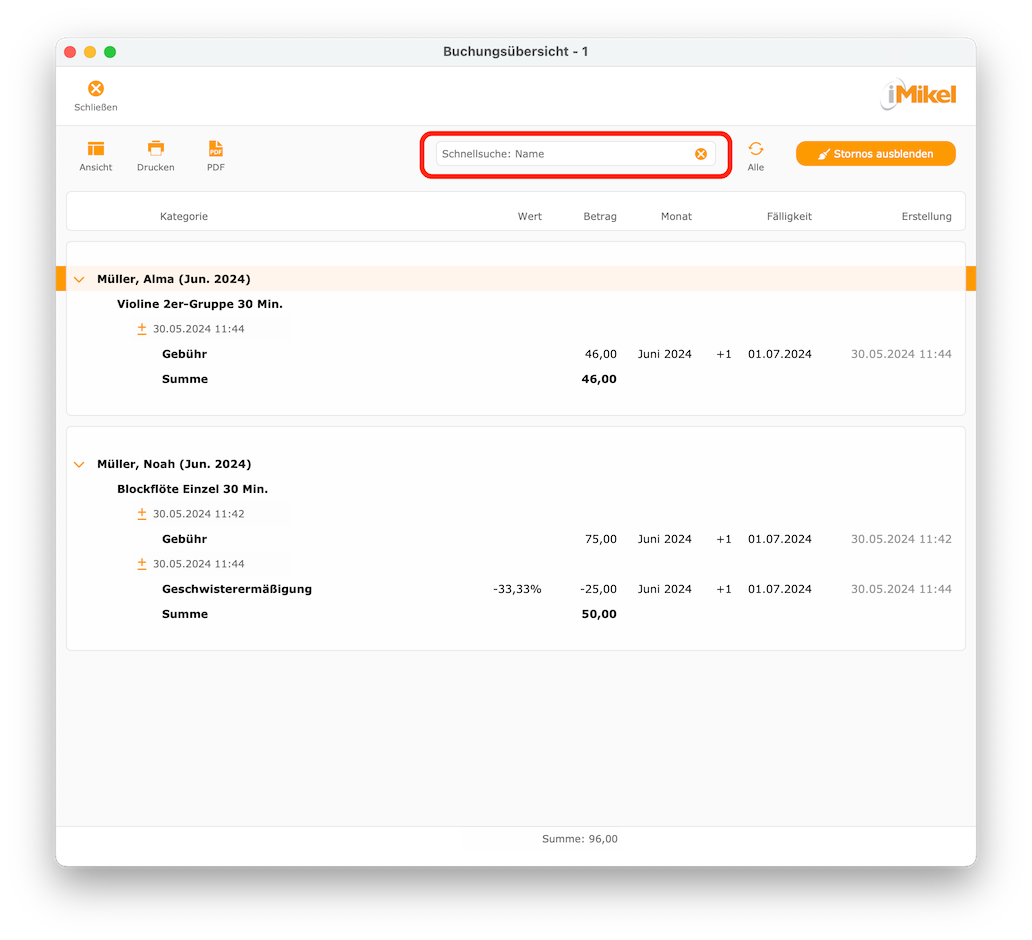Toggle Stornos ausblenden button
Screen dimensions: 1032x940
click(x=875, y=154)
